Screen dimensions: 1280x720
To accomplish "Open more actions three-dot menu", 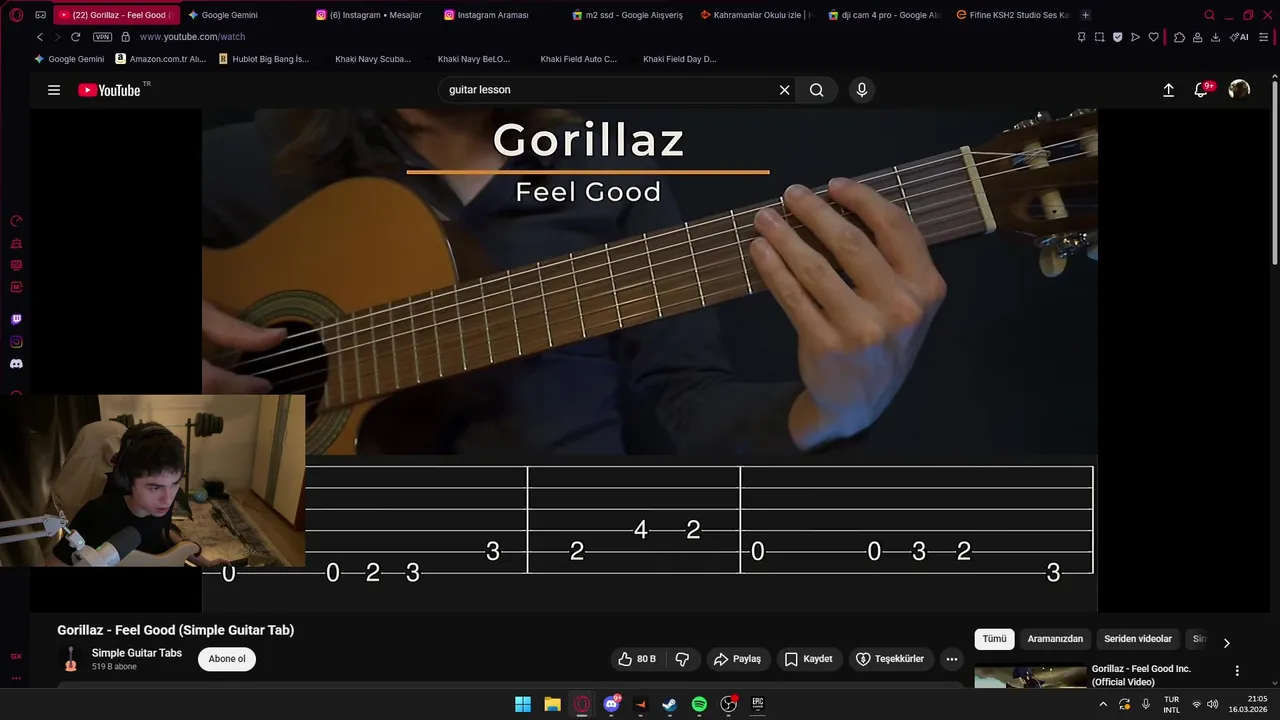I will [x=952, y=659].
